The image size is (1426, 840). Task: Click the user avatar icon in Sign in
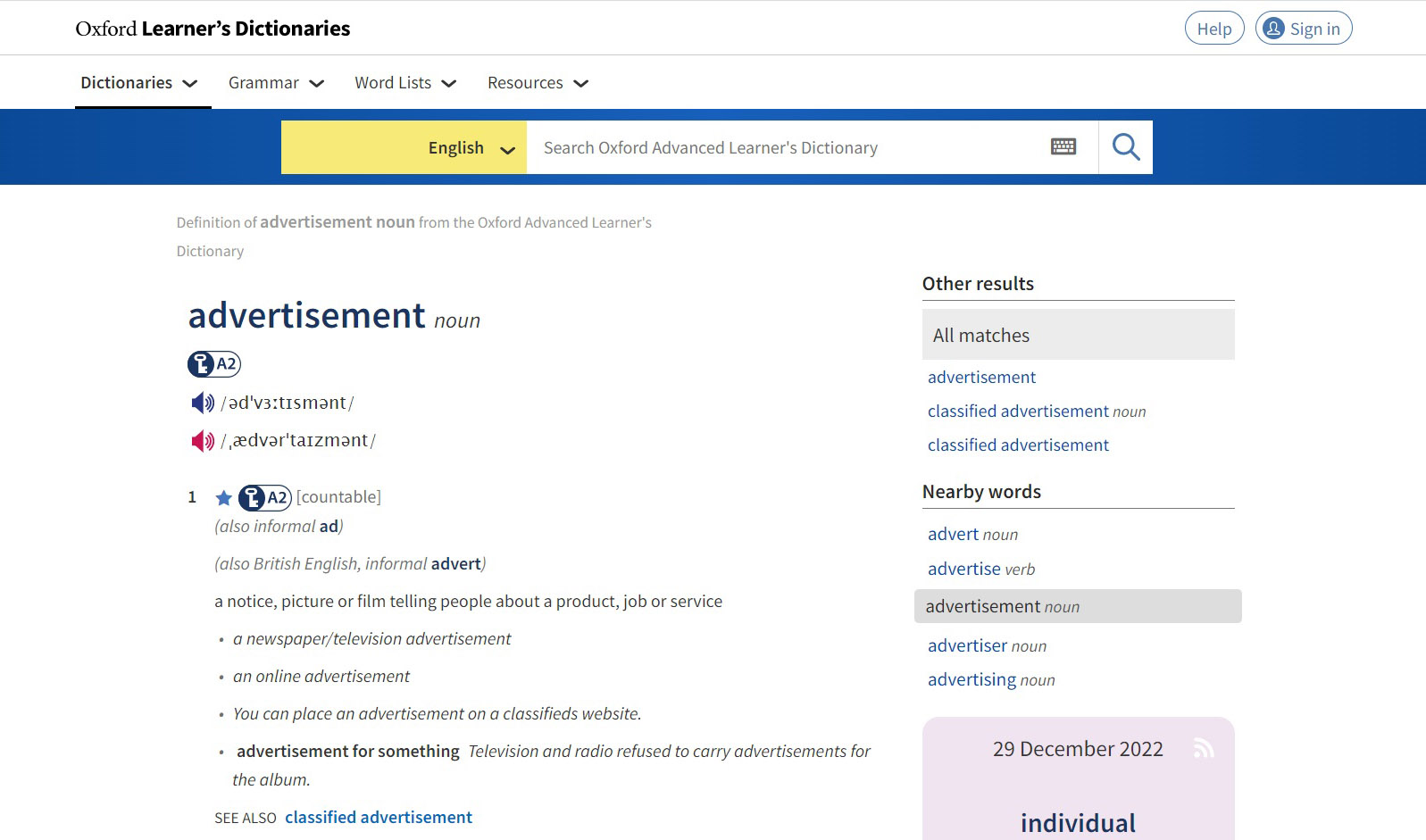[x=1274, y=29]
